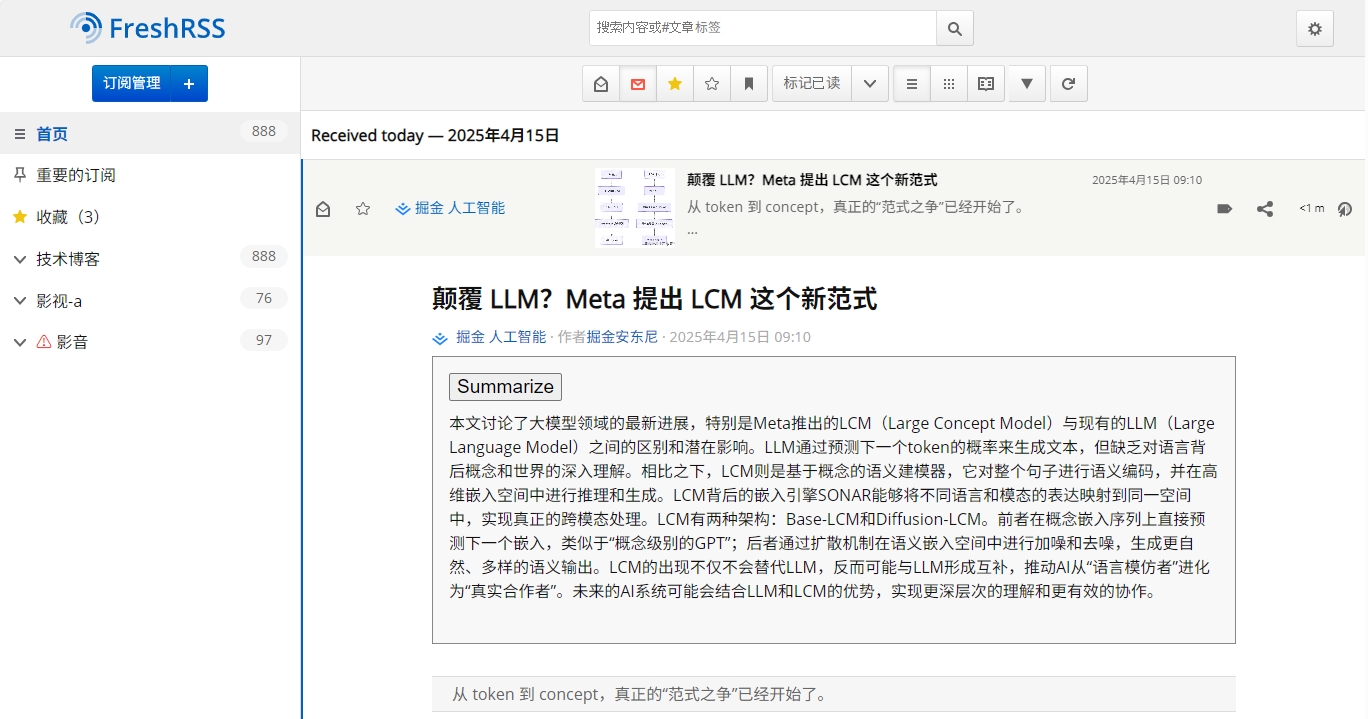Expand the 影音 chevron

point(19,342)
